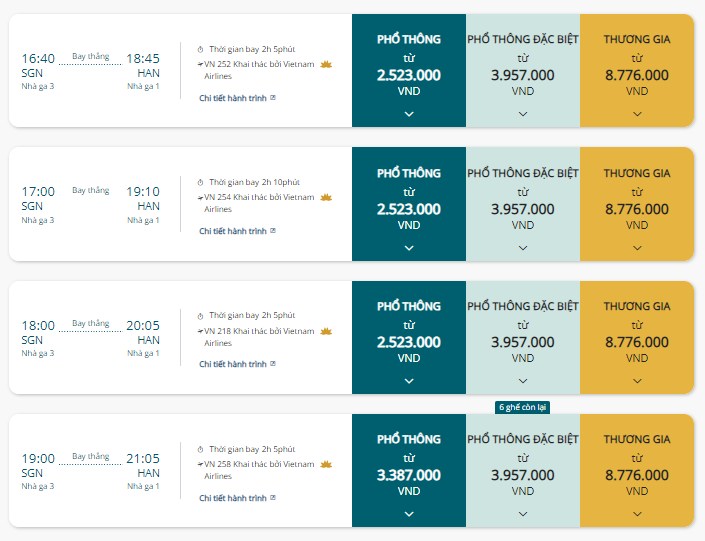This screenshot has height=541, width=705.
Task: Click the airplane icon before VN 218
Action: pyautogui.click(x=201, y=331)
